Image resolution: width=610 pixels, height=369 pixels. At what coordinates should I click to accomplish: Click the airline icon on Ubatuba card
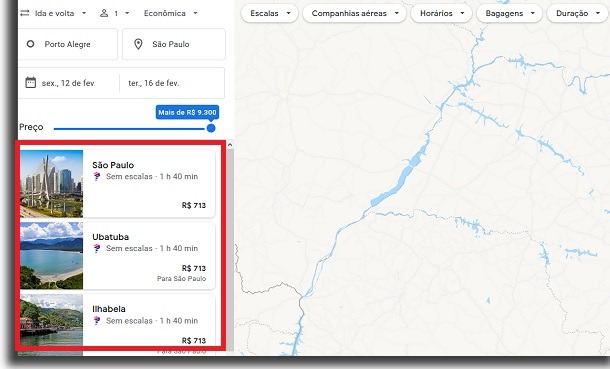tap(97, 248)
